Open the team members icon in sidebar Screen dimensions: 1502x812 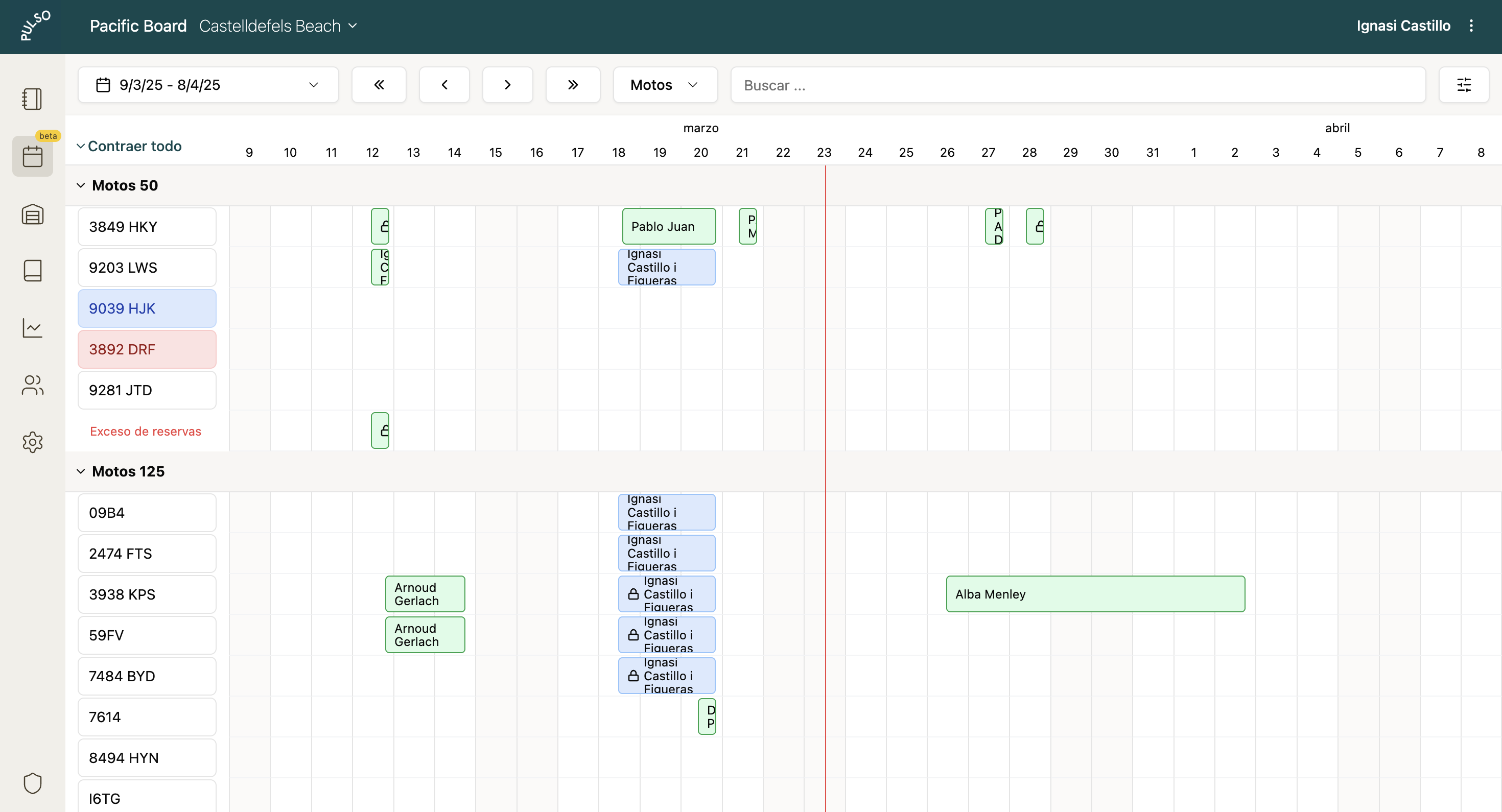pyautogui.click(x=32, y=385)
